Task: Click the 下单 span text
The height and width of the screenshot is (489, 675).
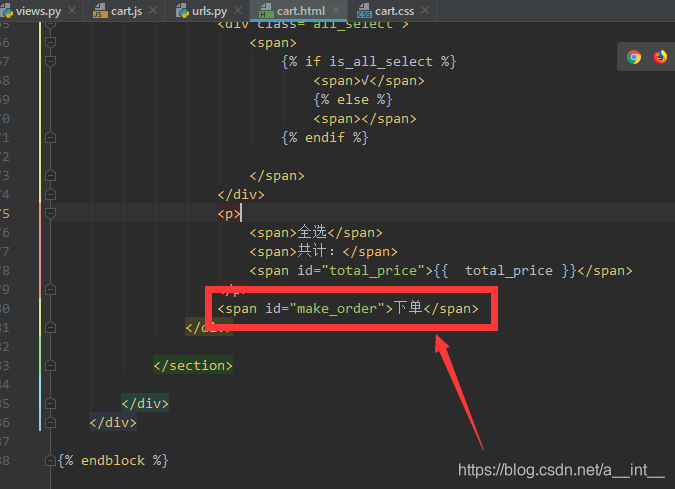Action: [x=408, y=308]
